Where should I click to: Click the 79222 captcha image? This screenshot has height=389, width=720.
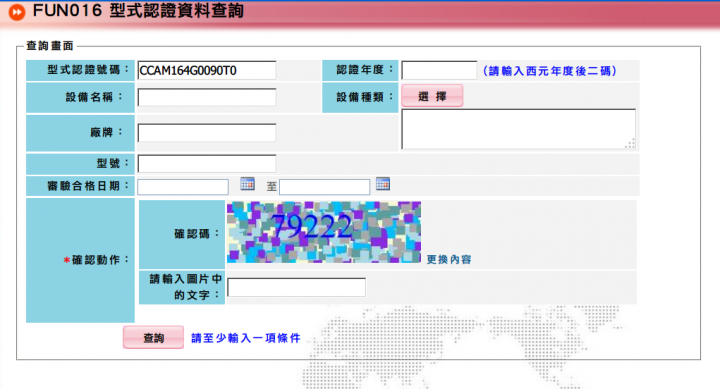click(x=324, y=232)
